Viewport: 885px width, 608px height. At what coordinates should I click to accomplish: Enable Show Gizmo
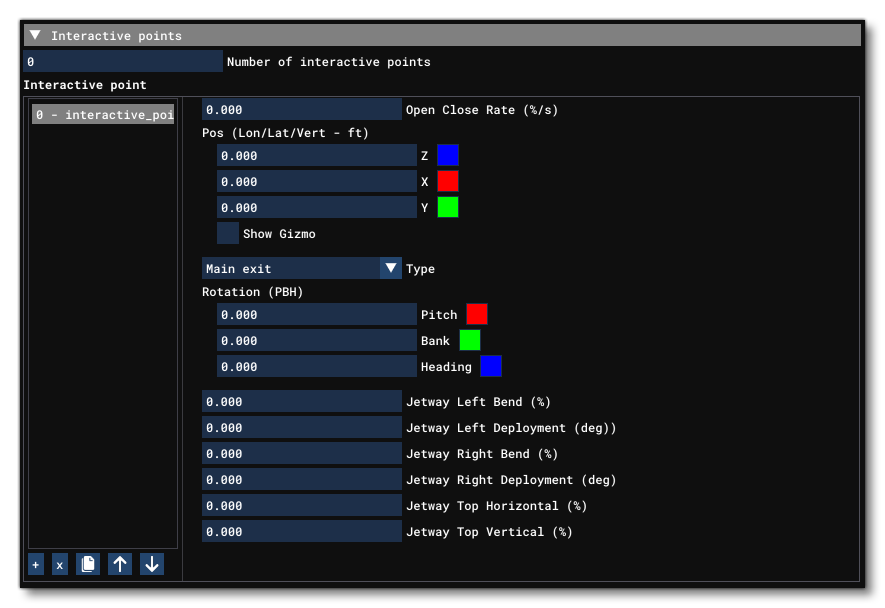[227, 232]
